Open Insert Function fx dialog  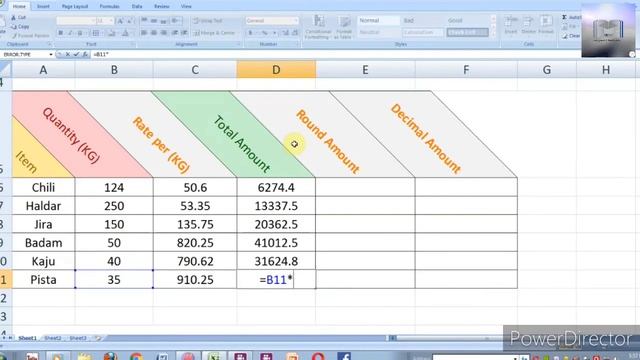click(85, 54)
